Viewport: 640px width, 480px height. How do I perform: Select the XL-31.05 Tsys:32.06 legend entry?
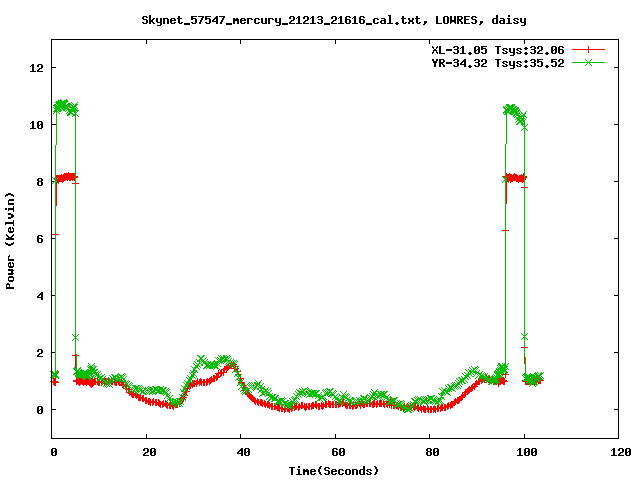tap(498, 50)
